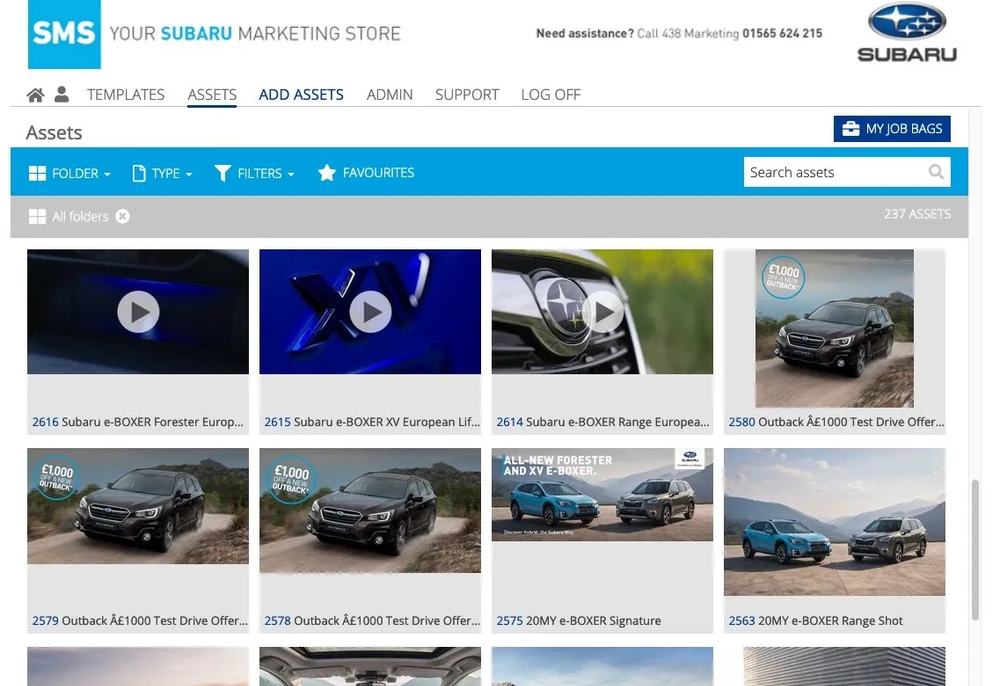
Task: Click the 237 ASSETS count text
Action: pos(916,214)
